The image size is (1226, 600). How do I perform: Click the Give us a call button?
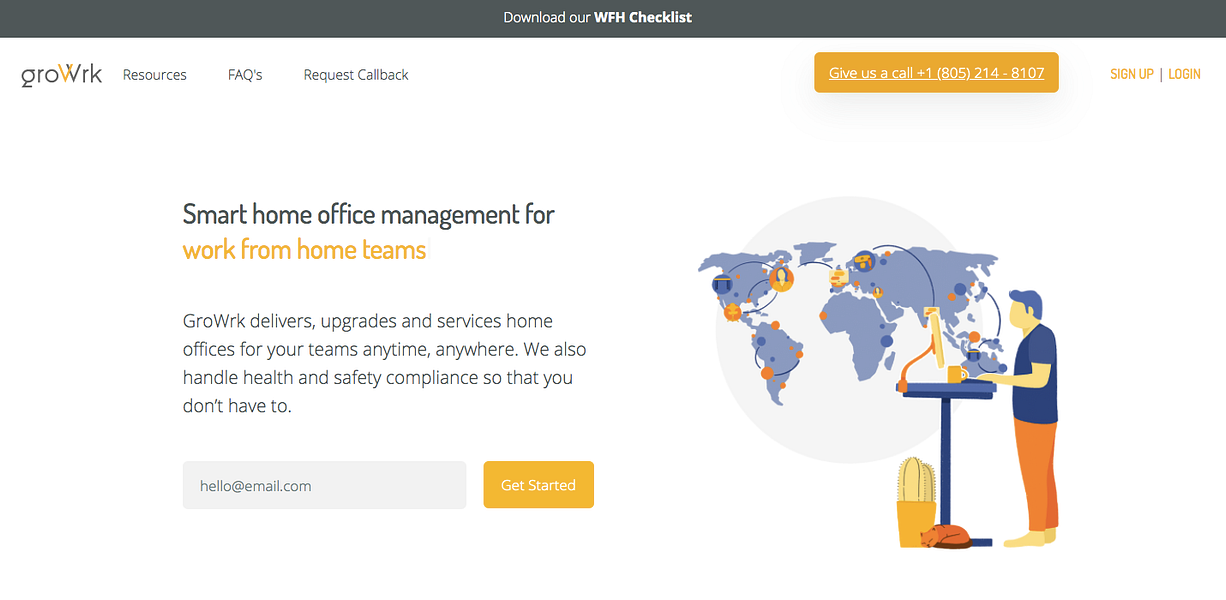[x=936, y=73]
